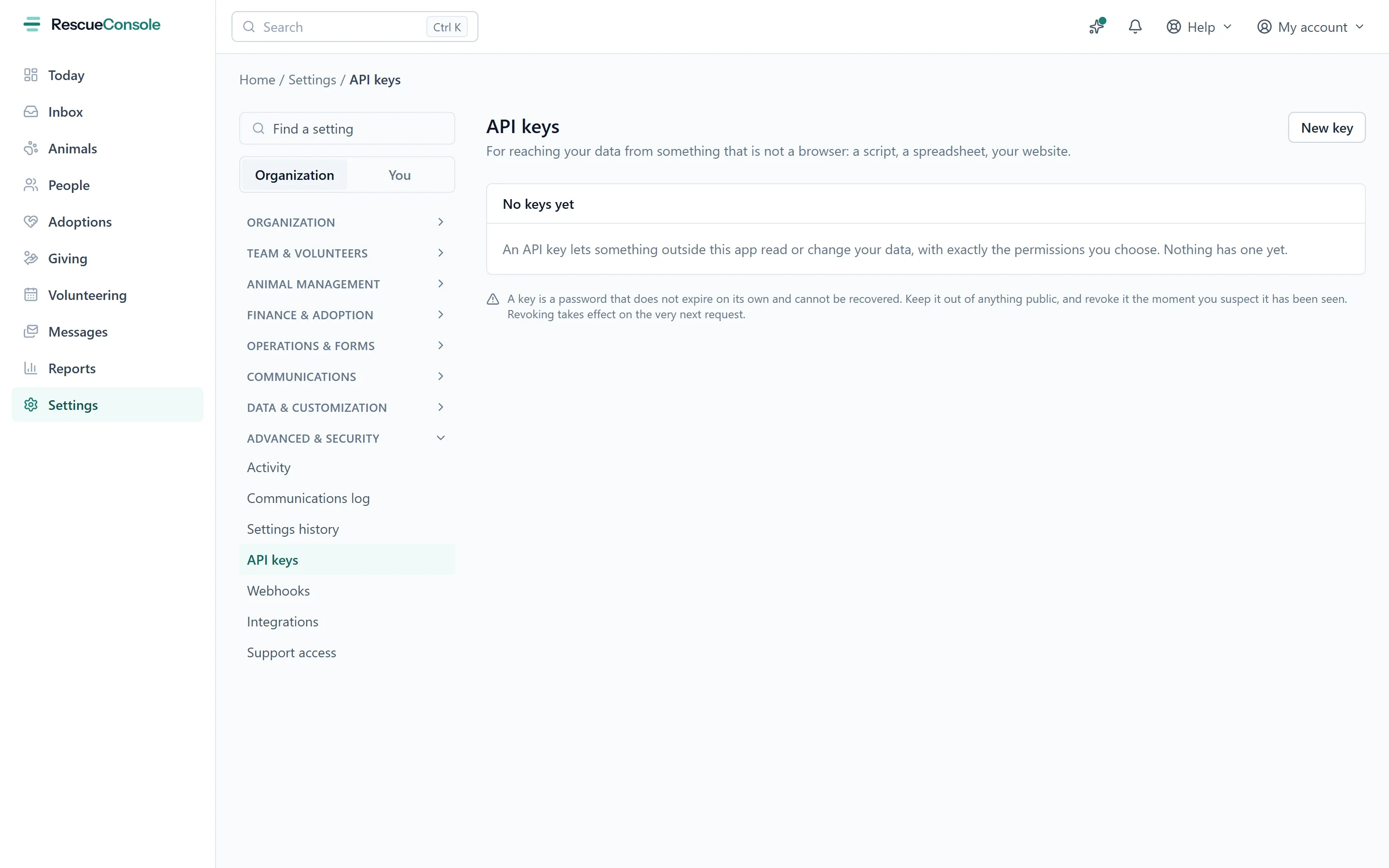This screenshot has height=868, width=1389.
Task: Expand ANIMAL MANAGEMENT group
Action: coord(347,284)
